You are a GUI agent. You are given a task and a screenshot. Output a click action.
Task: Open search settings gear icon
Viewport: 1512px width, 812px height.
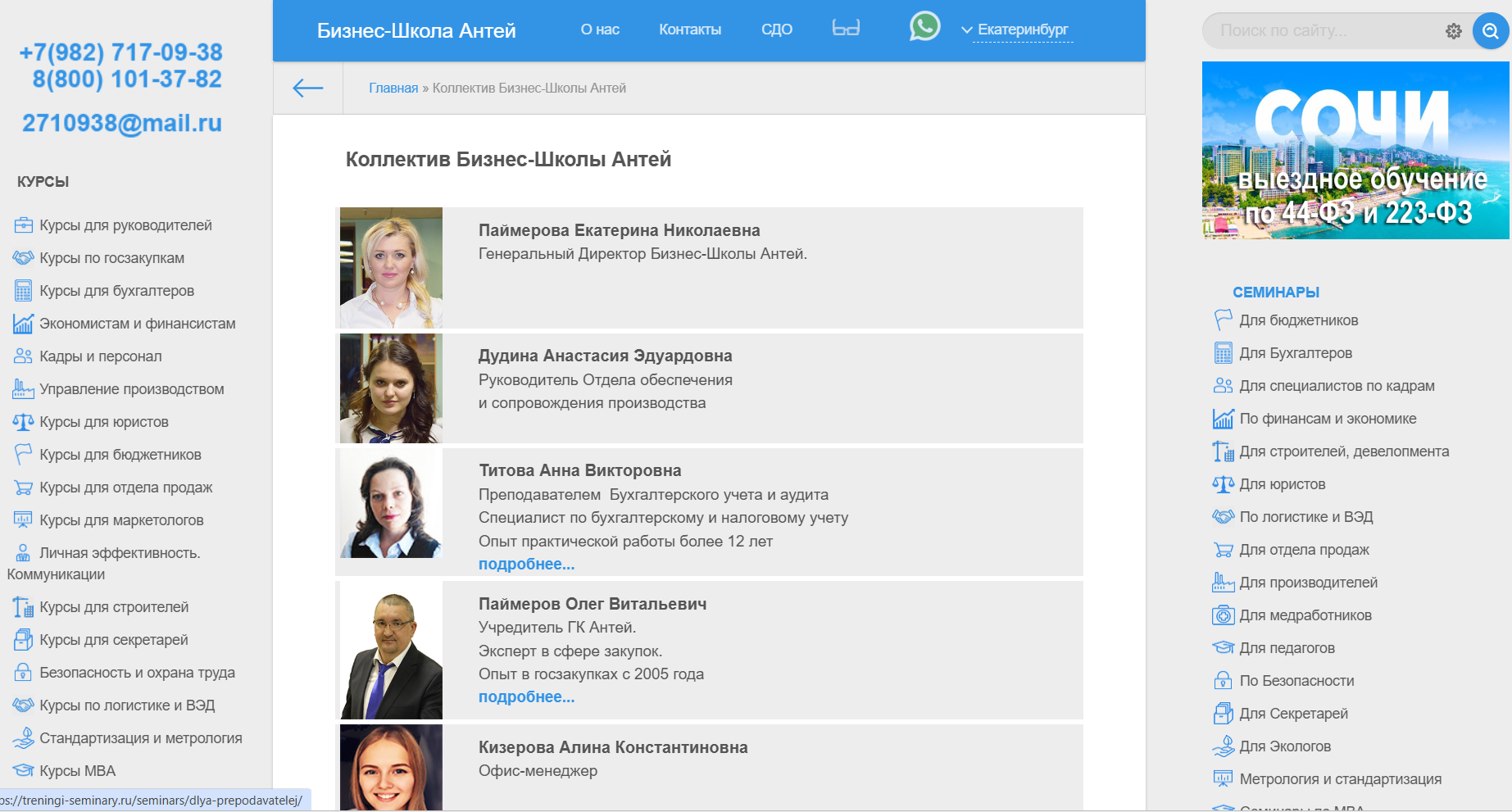1453,31
